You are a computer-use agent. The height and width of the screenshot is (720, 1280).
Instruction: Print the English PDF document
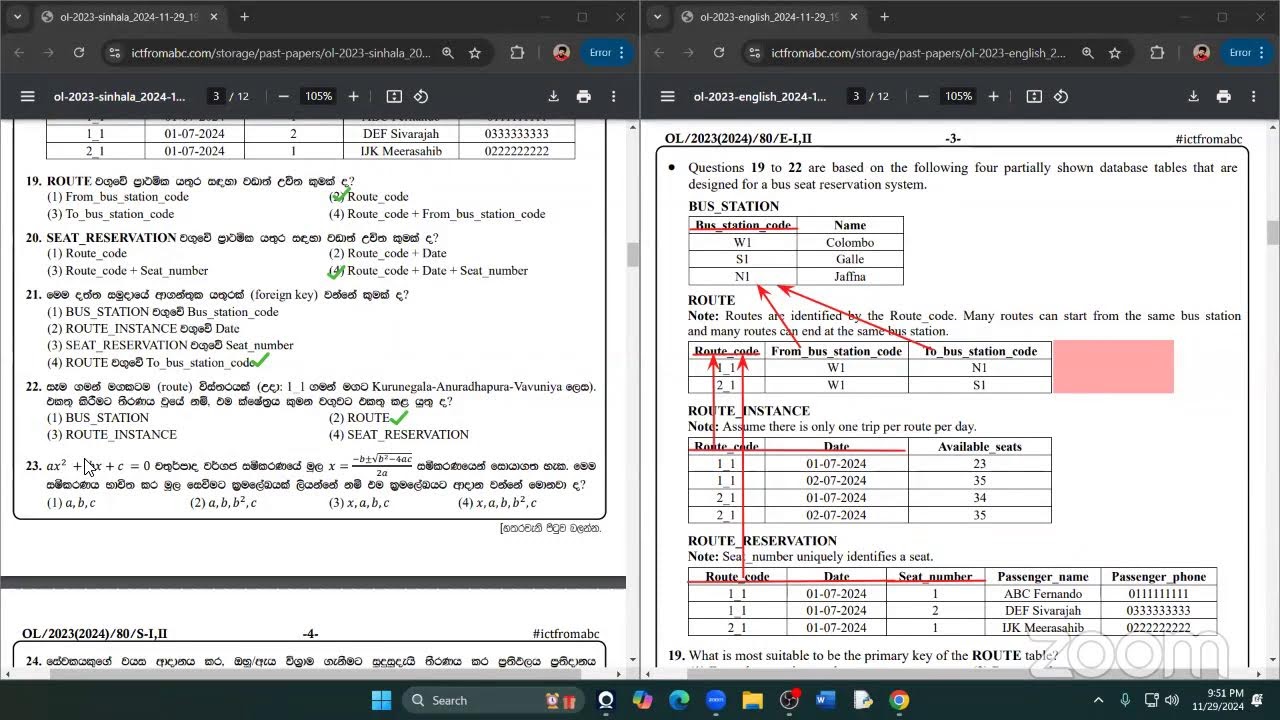click(x=1224, y=96)
